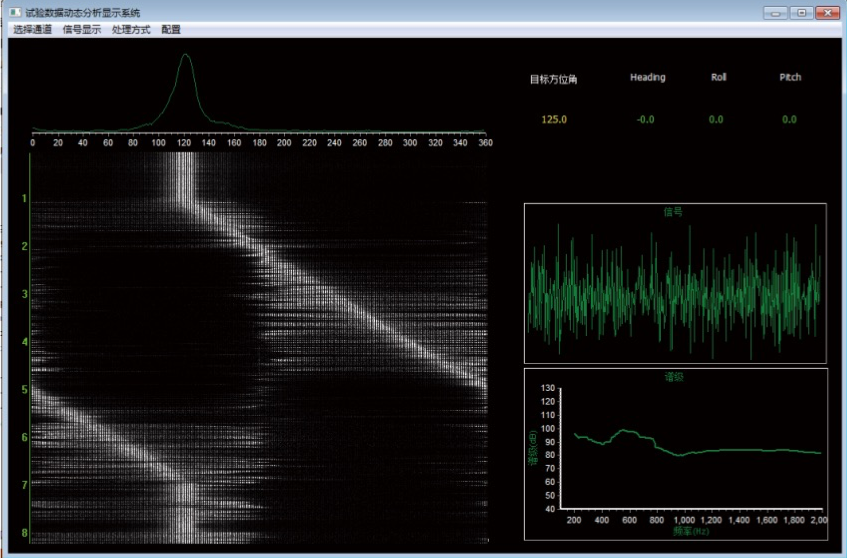The height and width of the screenshot is (558, 847).
Task: Minimize the analysis window
Action: pos(775,13)
